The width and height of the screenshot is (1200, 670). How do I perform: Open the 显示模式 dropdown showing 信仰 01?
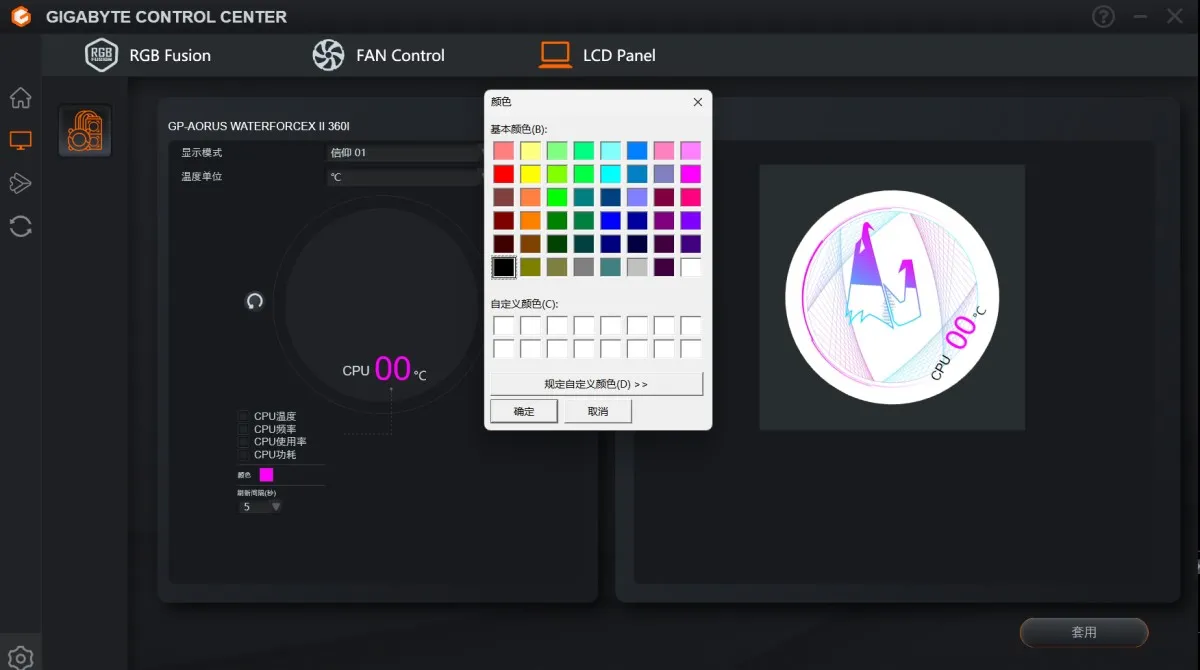click(x=405, y=153)
